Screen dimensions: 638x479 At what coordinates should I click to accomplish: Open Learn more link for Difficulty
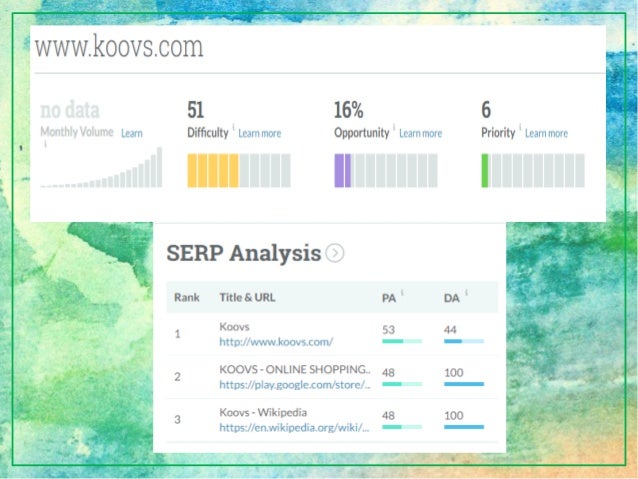tap(260, 133)
